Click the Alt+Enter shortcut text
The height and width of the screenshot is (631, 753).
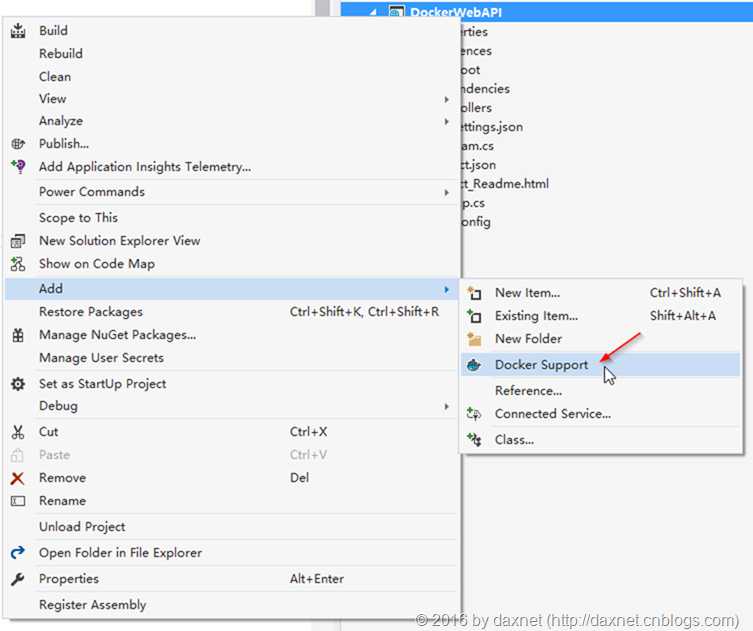317,579
